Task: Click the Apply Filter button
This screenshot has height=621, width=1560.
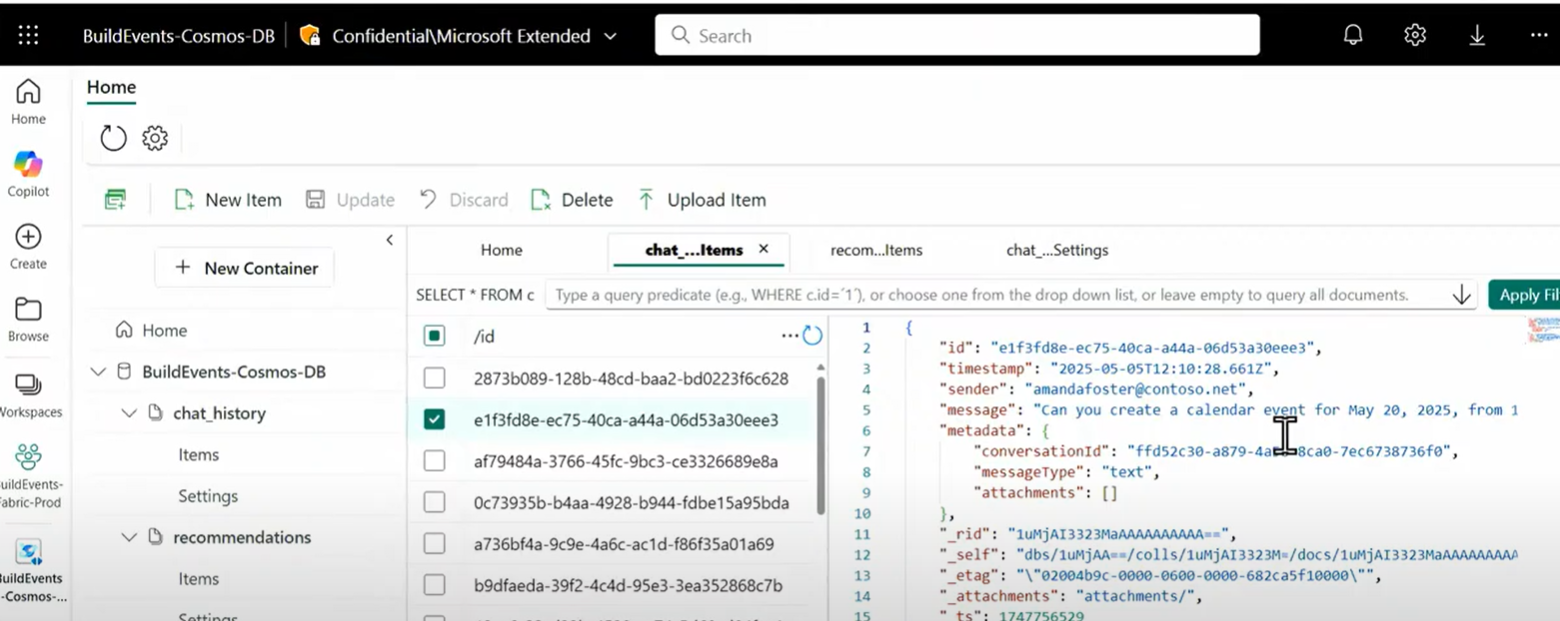Action: click(1524, 295)
